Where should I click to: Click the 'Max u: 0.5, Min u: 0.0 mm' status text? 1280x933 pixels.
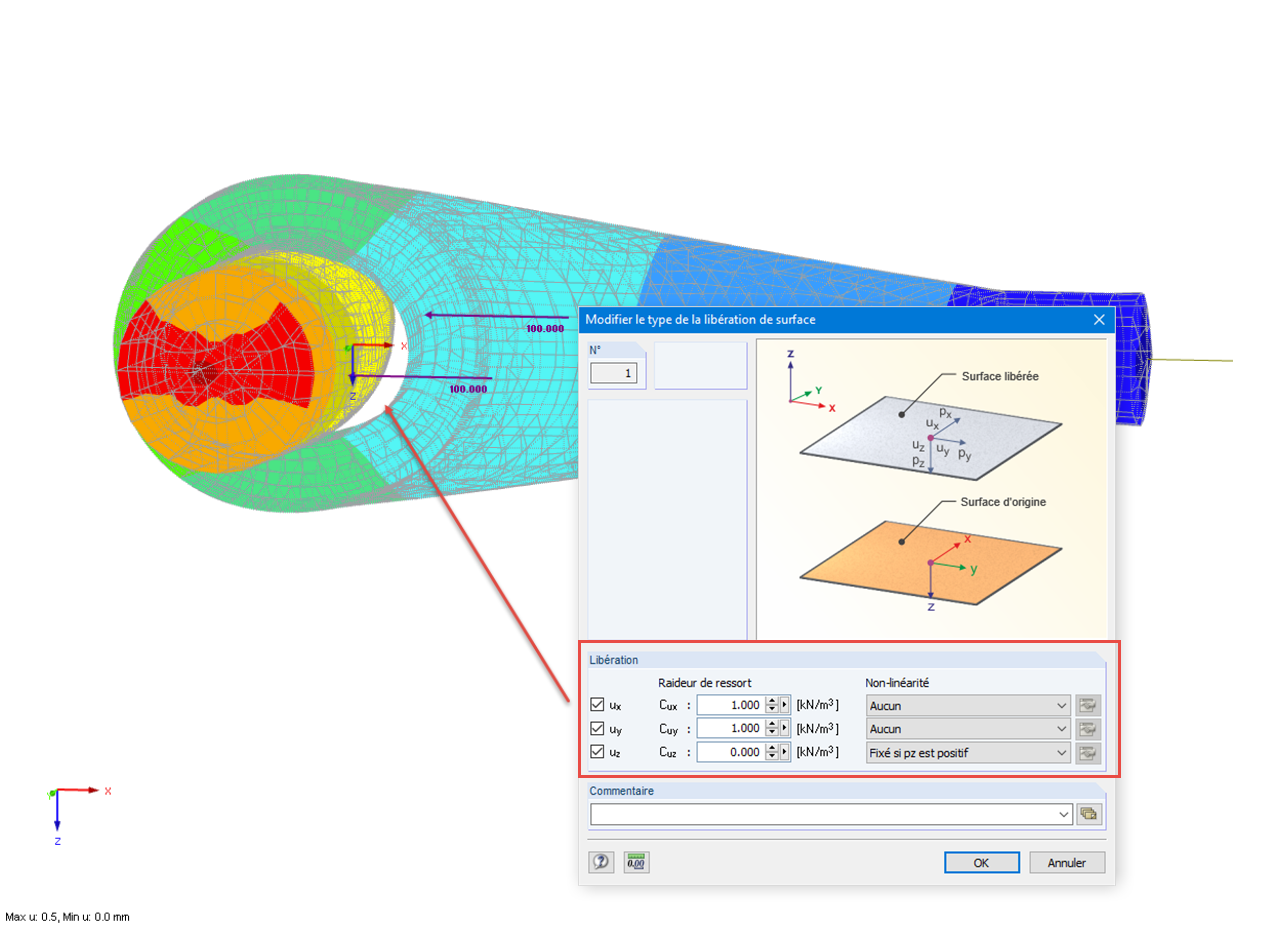67,916
